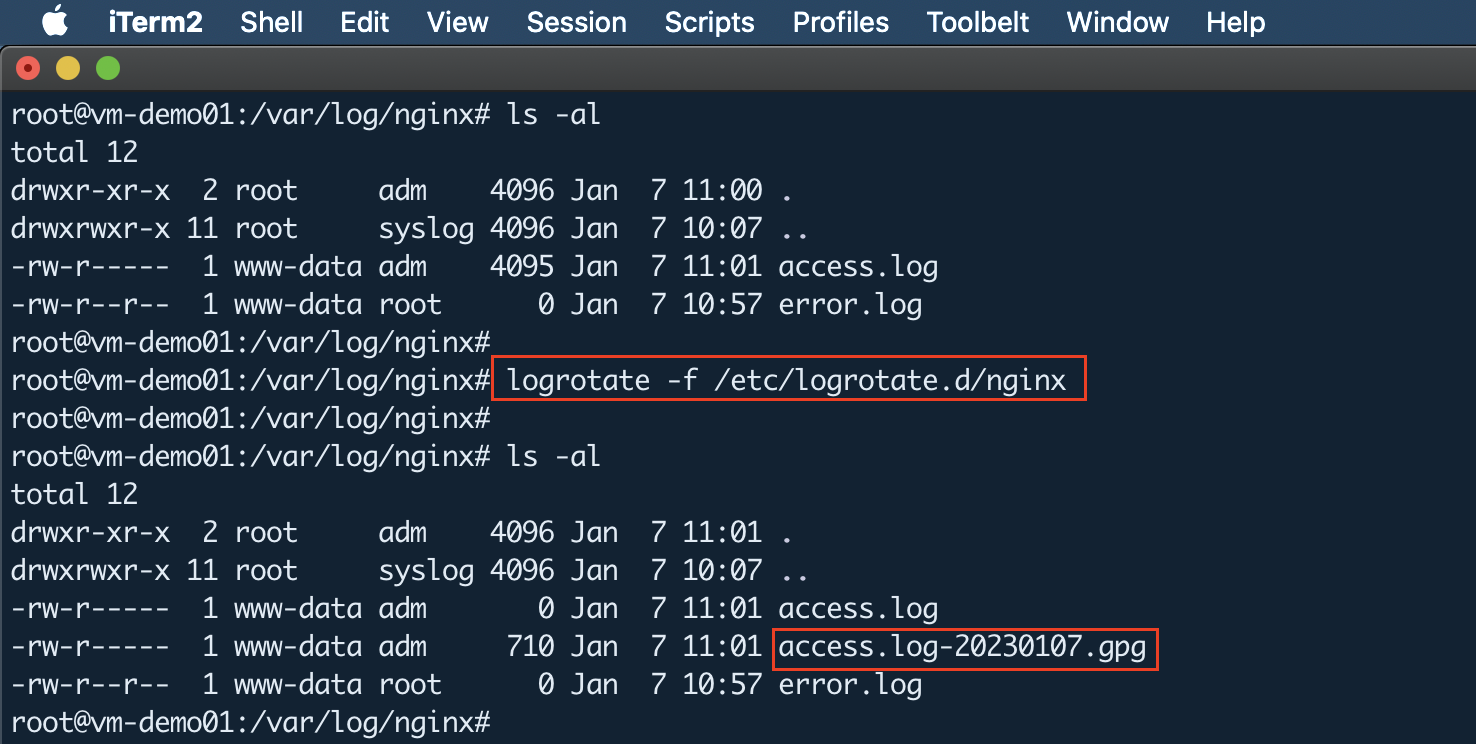Open the Profiles menu
Viewport: 1476px width, 744px height.
point(841,22)
